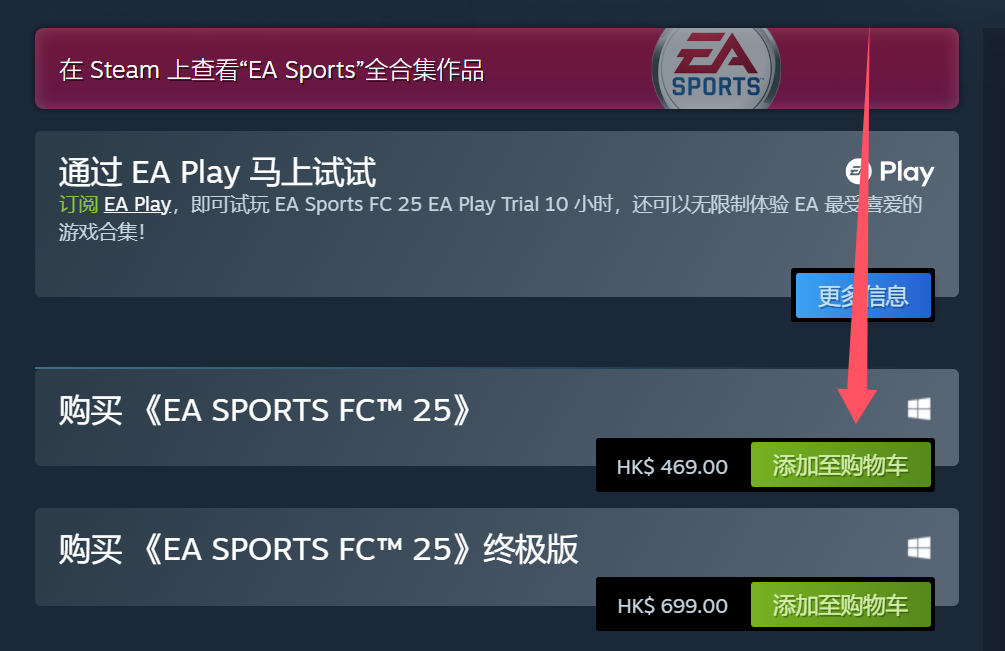Click the HK$ 699.00 price label
This screenshot has height=651, width=1005.
click(x=672, y=606)
